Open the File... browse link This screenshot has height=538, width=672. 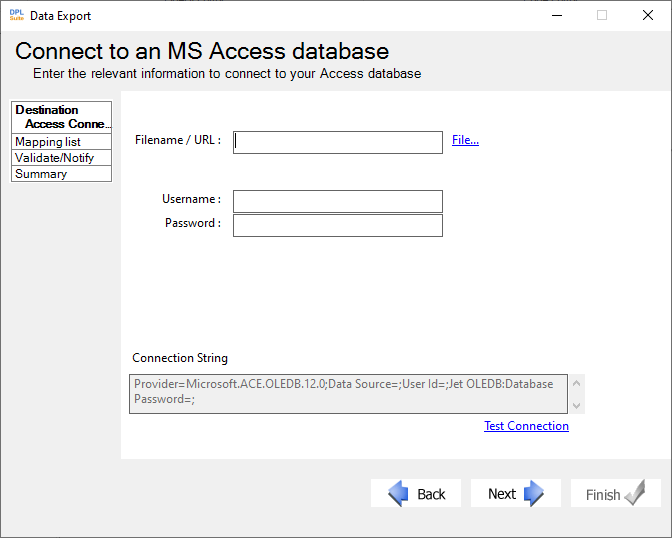coord(465,140)
